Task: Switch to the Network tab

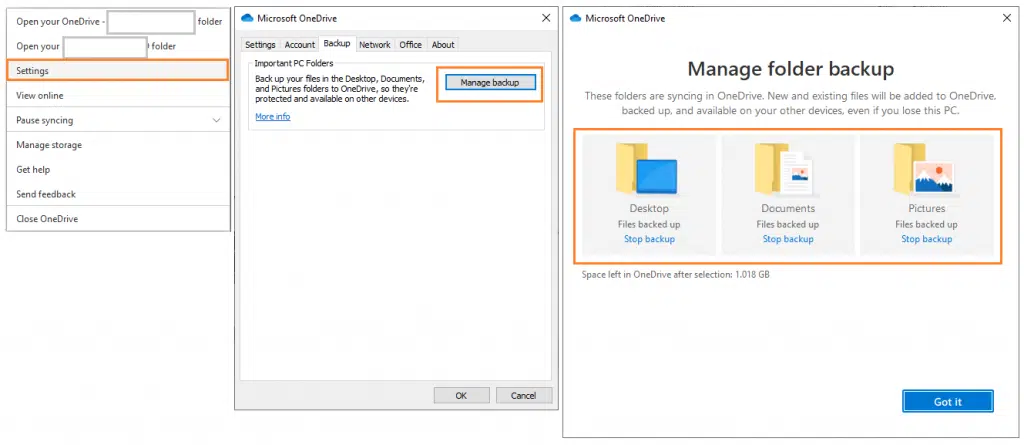Action: 375,45
